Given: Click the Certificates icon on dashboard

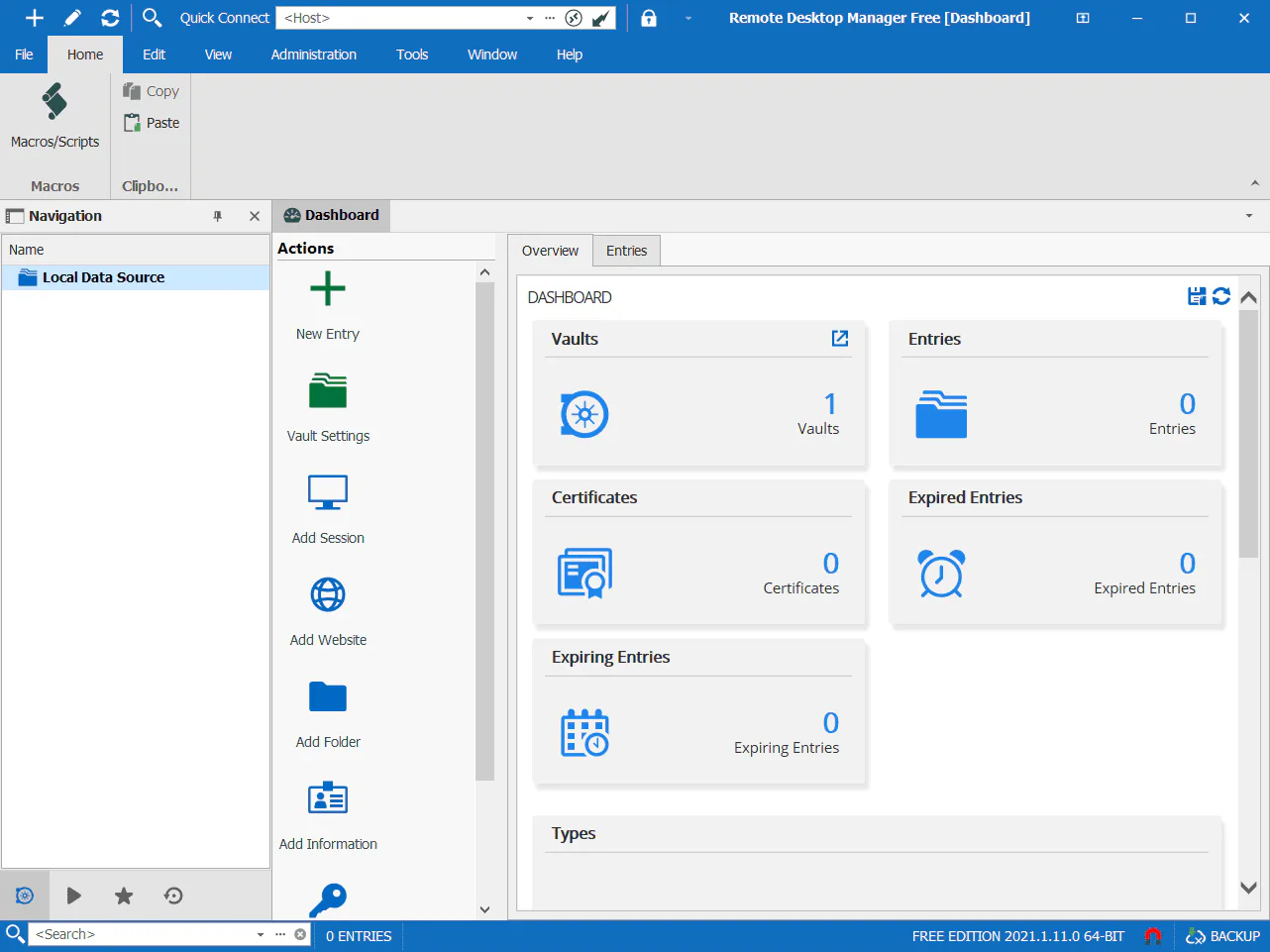Looking at the screenshot, I should click(x=584, y=574).
